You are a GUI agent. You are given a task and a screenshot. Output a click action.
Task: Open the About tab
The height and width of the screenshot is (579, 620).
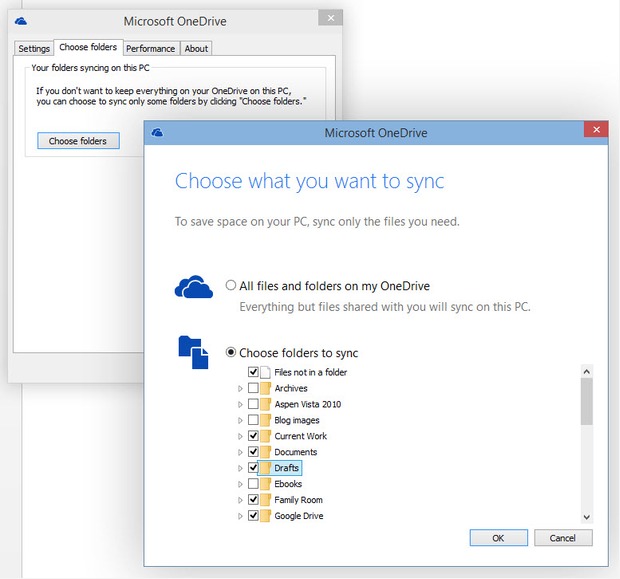(196, 49)
